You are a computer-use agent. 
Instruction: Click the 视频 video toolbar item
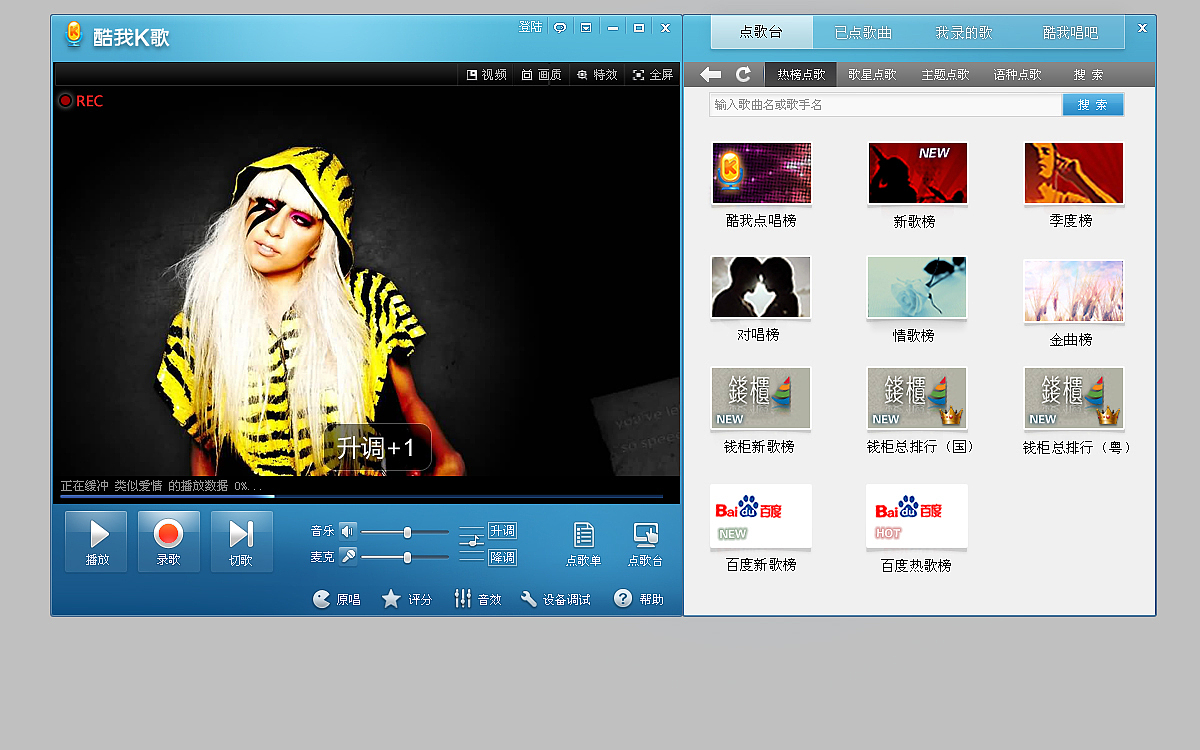coord(487,75)
